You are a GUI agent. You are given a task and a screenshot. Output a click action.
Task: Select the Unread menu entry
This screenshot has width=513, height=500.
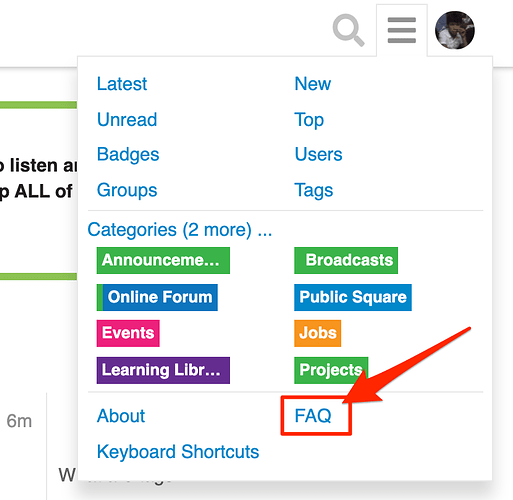[x=127, y=119]
